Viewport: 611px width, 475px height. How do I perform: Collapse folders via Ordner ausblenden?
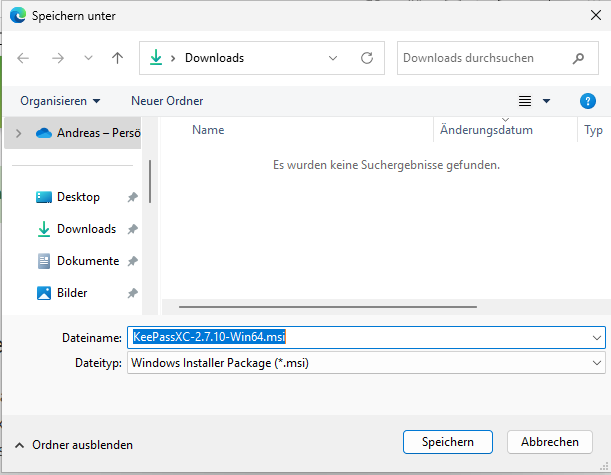[x=73, y=445]
